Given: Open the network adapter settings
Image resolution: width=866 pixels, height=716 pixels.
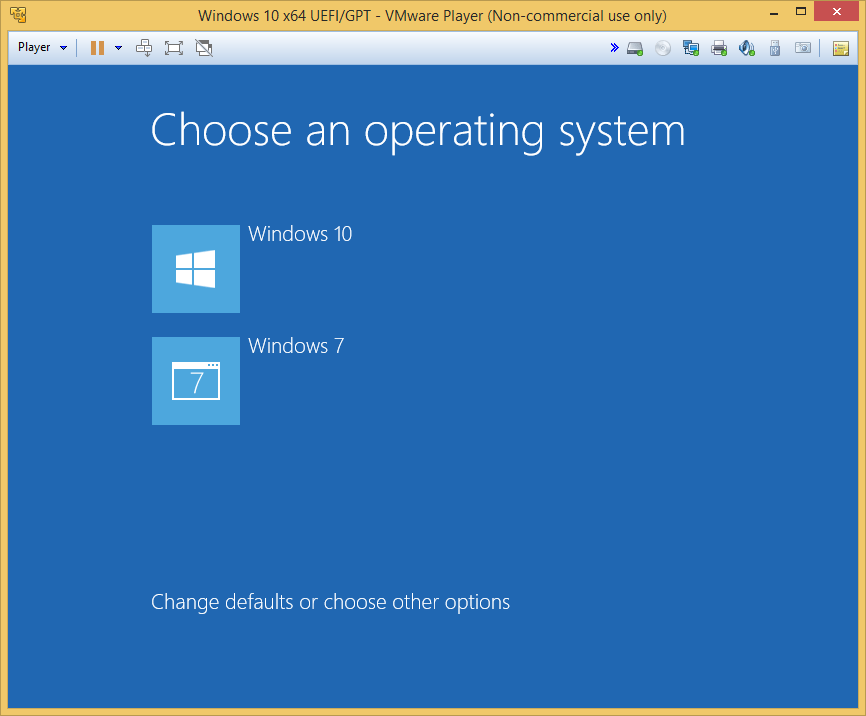Looking at the screenshot, I should pyautogui.click(x=691, y=47).
